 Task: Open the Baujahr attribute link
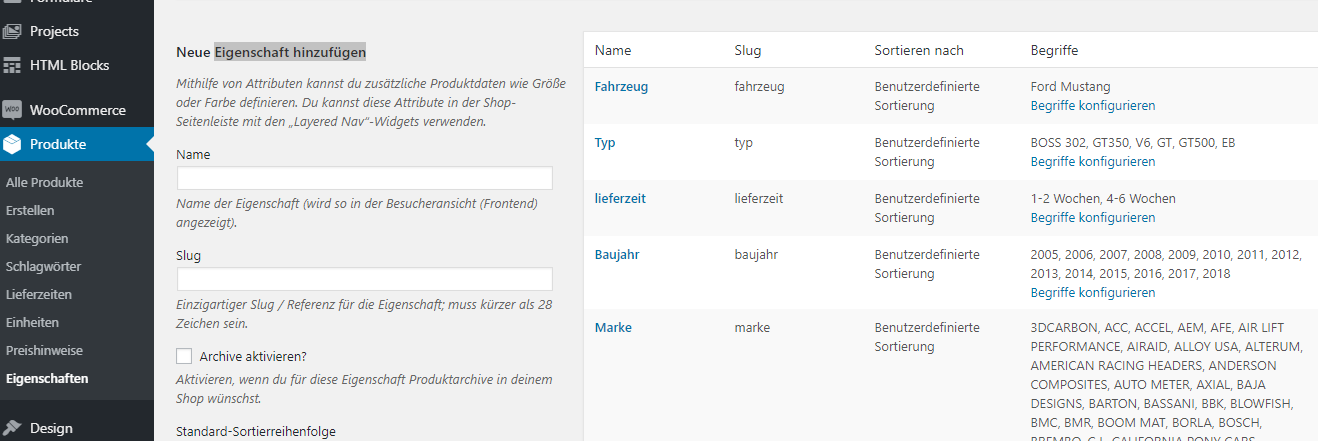pos(617,255)
